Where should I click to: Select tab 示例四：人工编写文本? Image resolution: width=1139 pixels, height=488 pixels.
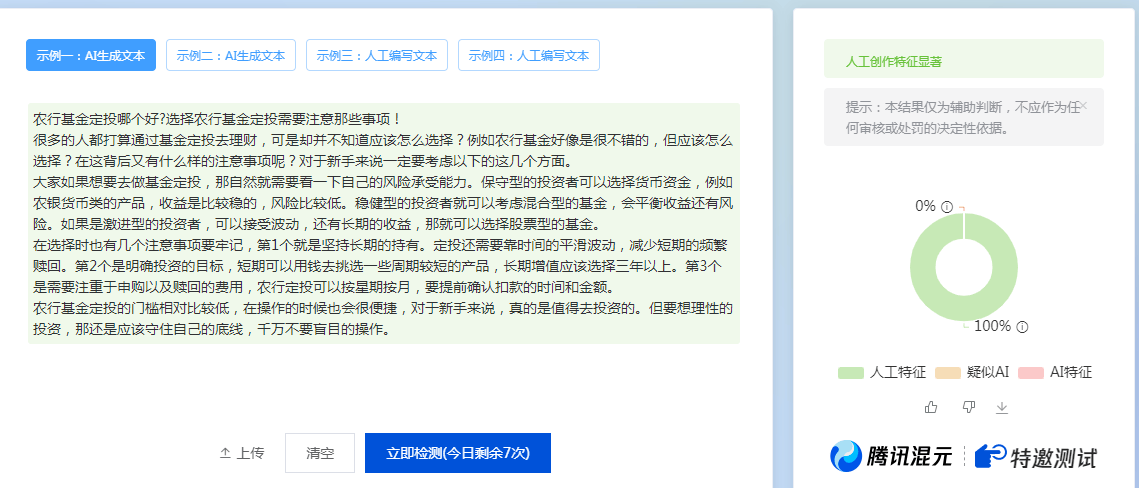tap(529, 55)
